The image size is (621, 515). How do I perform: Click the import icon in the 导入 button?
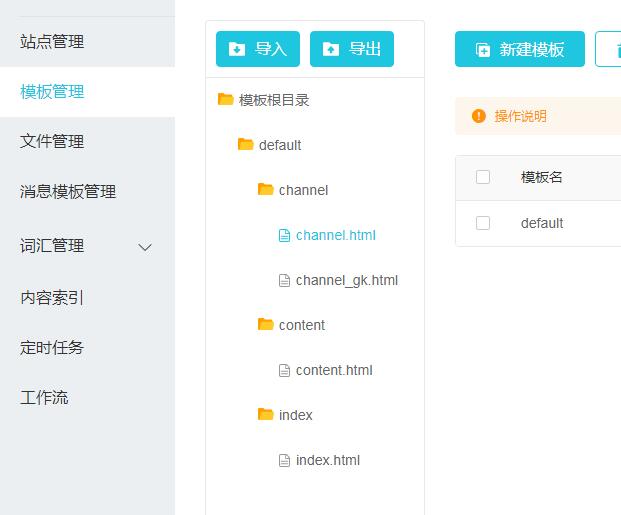tap(237, 49)
